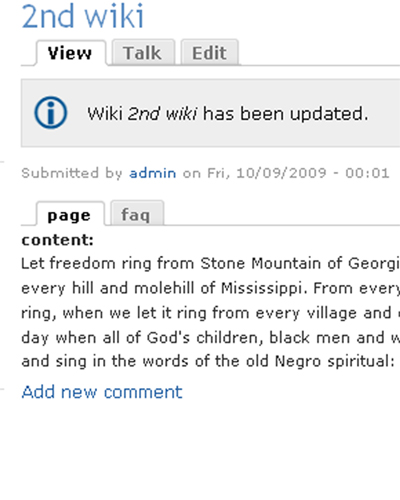Click the italic 2nd wiki text in message
Screen dimensions: 400x500
click(x=162, y=114)
